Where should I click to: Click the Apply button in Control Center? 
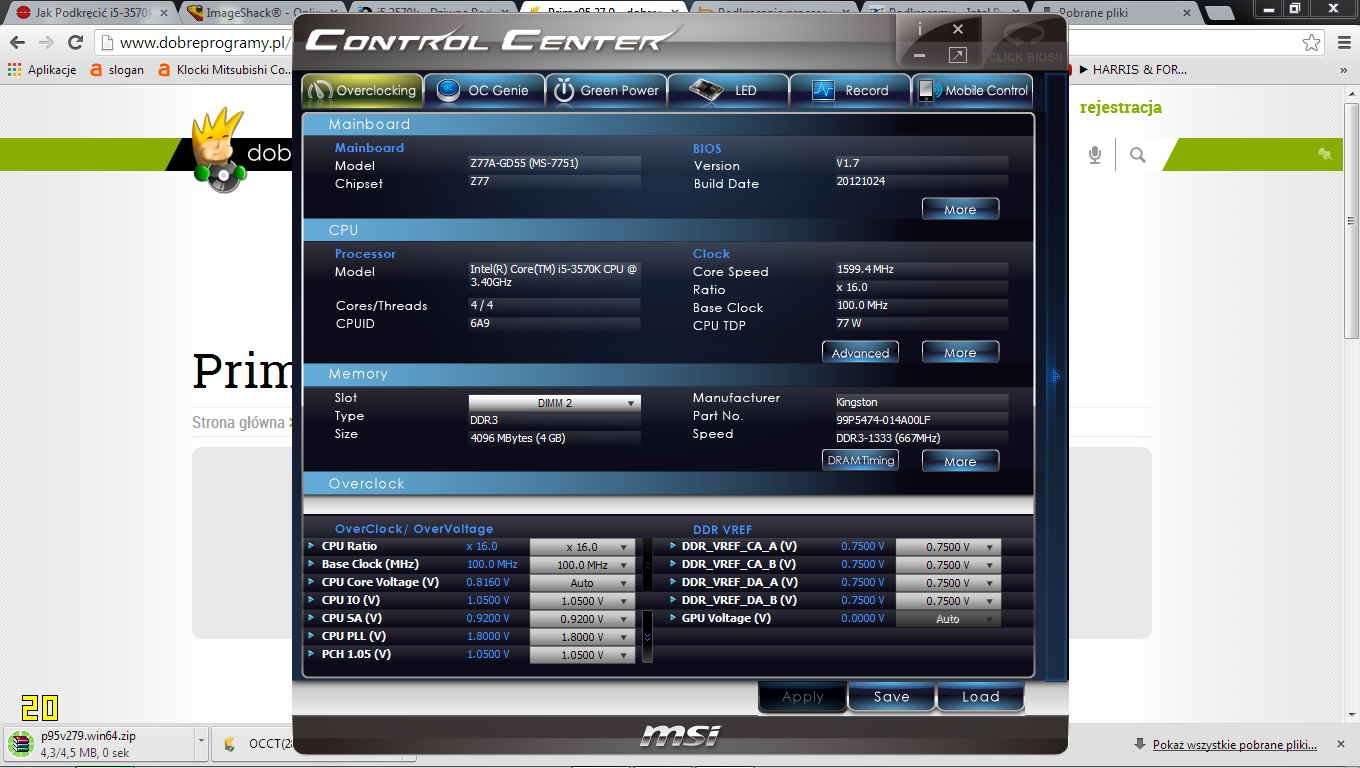click(x=803, y=697)
